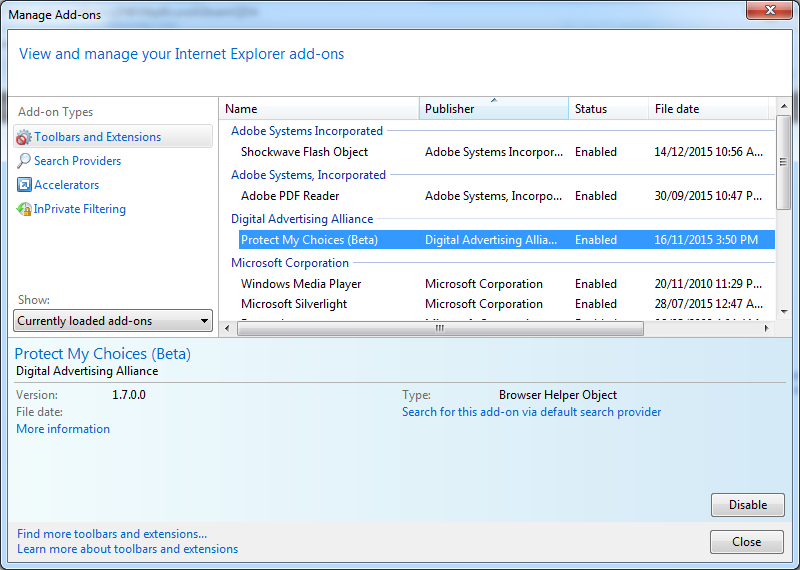Open Find more toolbars and extensions link
Viewport: 800px width, 570px height.
112,534
